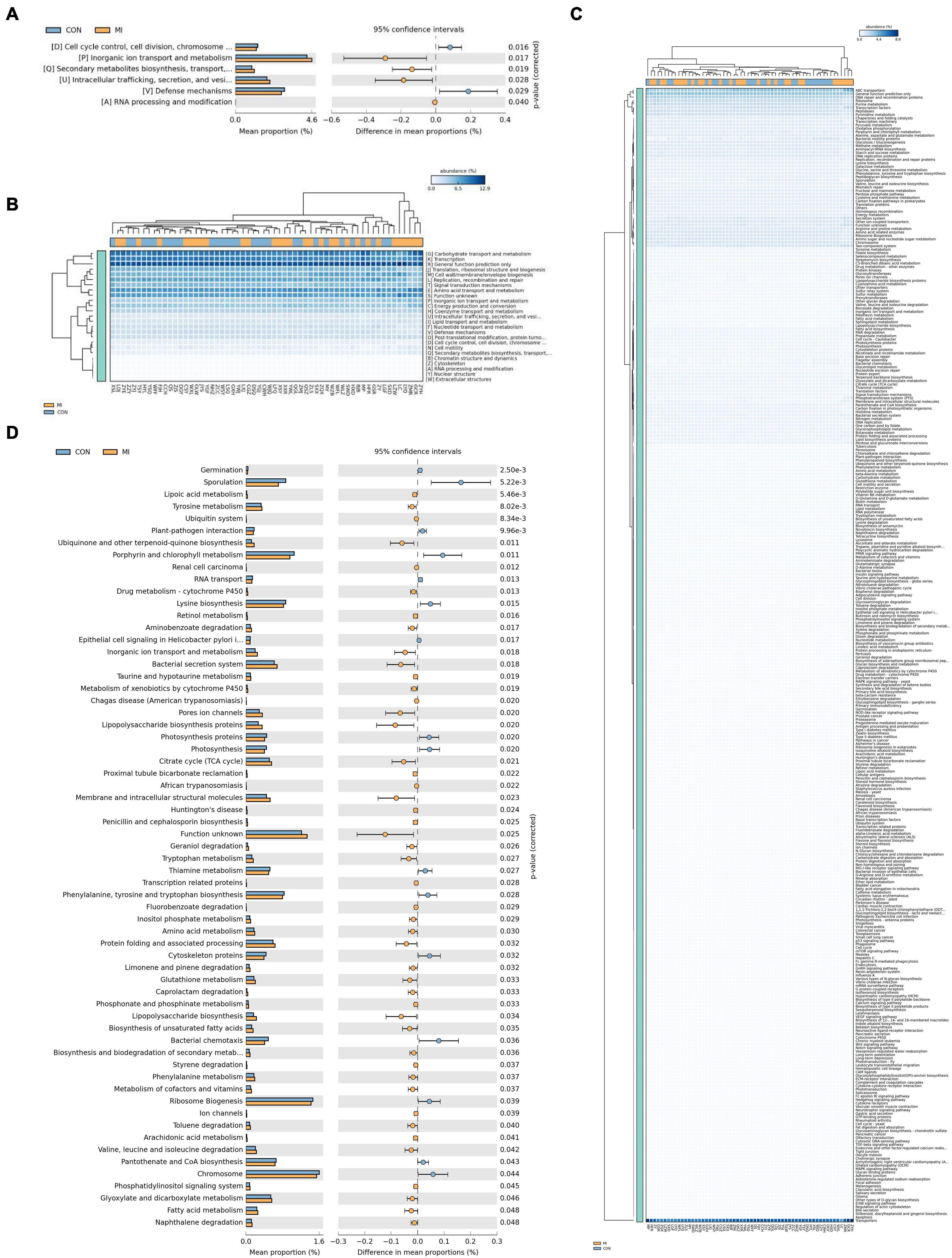This screenshot has height=1258, width=952.
Task: Click the '[U] Intracellular trafficking' label in panel A
Action: (x=146, y=80)
